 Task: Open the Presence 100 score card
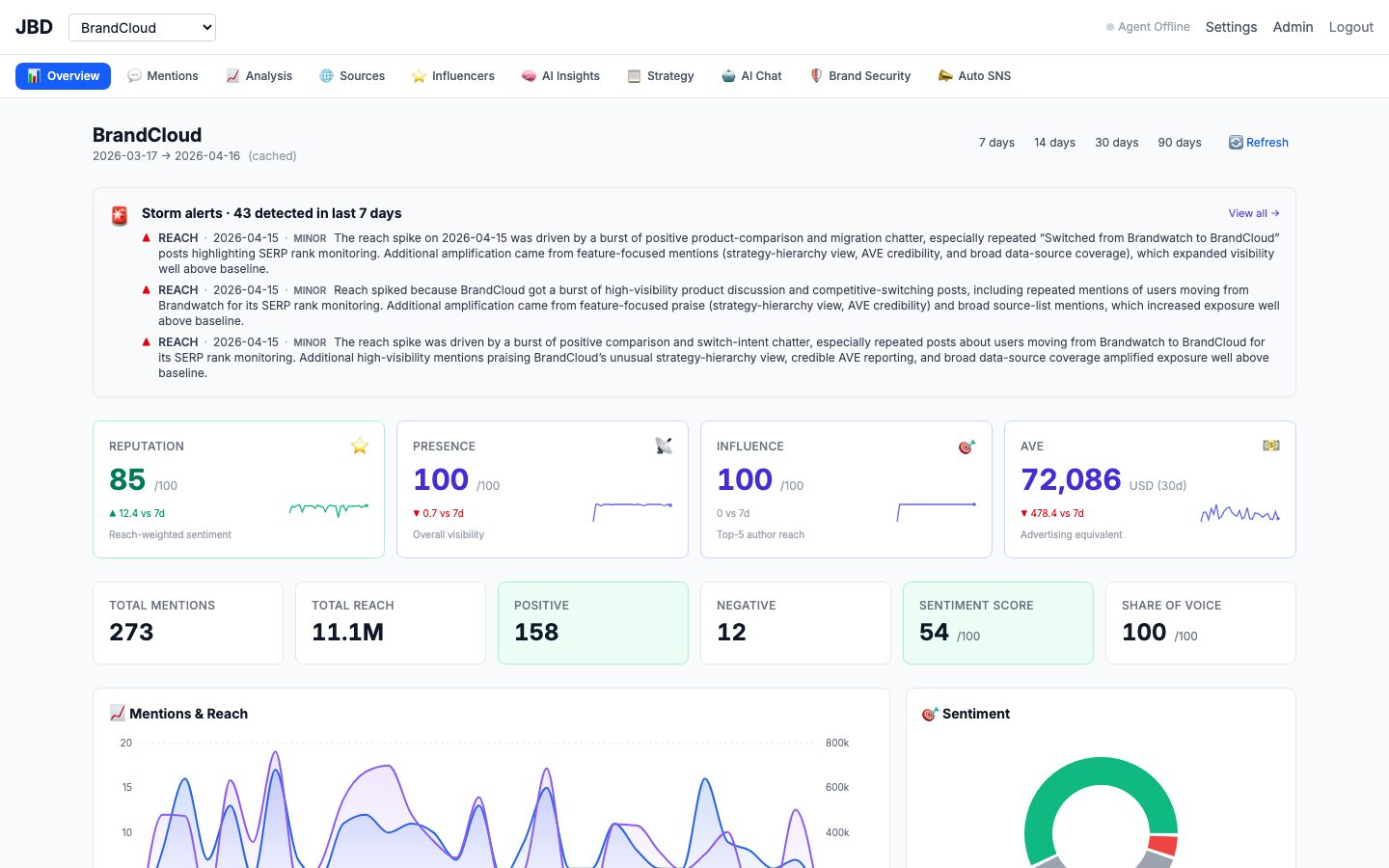(542, 489)
